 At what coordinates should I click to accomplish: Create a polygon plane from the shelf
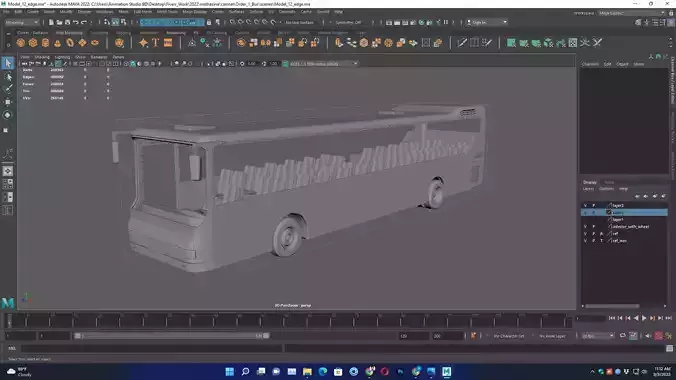(82, 43)
